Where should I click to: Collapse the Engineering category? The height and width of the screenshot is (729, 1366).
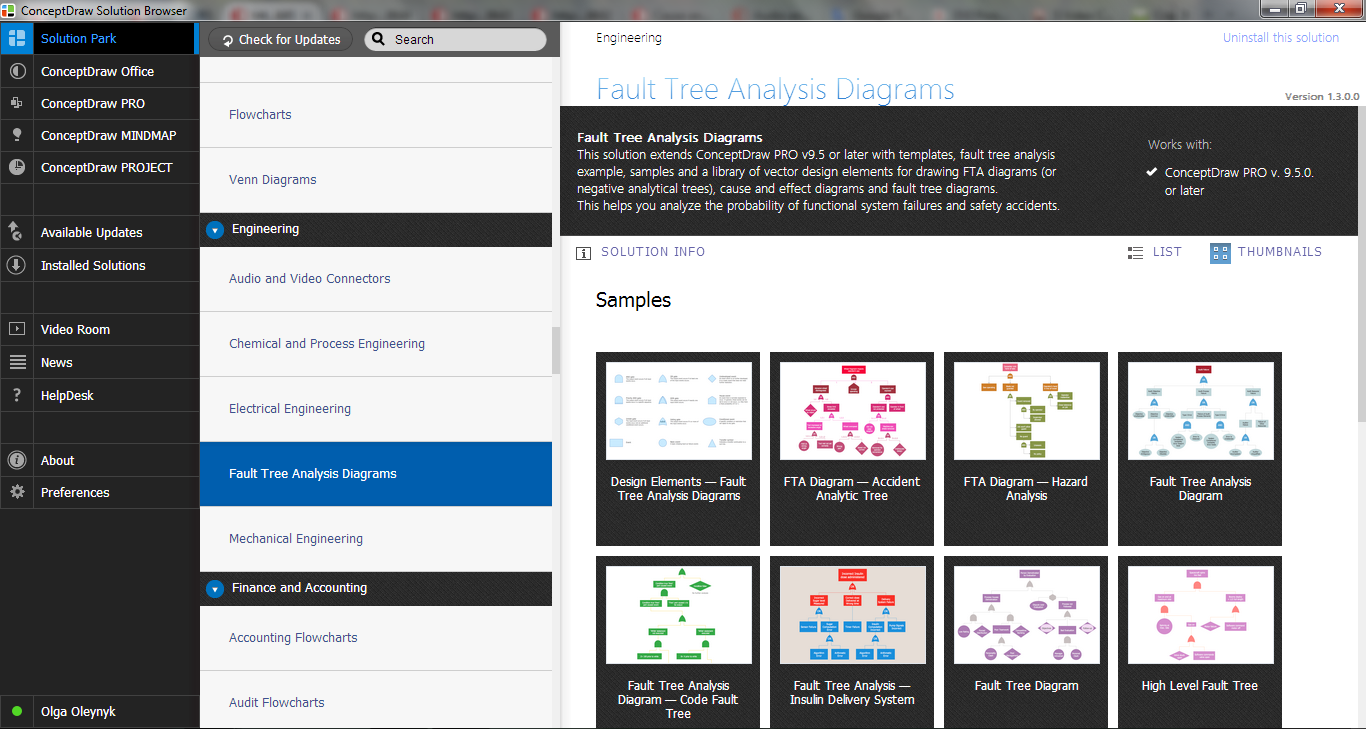[214, 229]
